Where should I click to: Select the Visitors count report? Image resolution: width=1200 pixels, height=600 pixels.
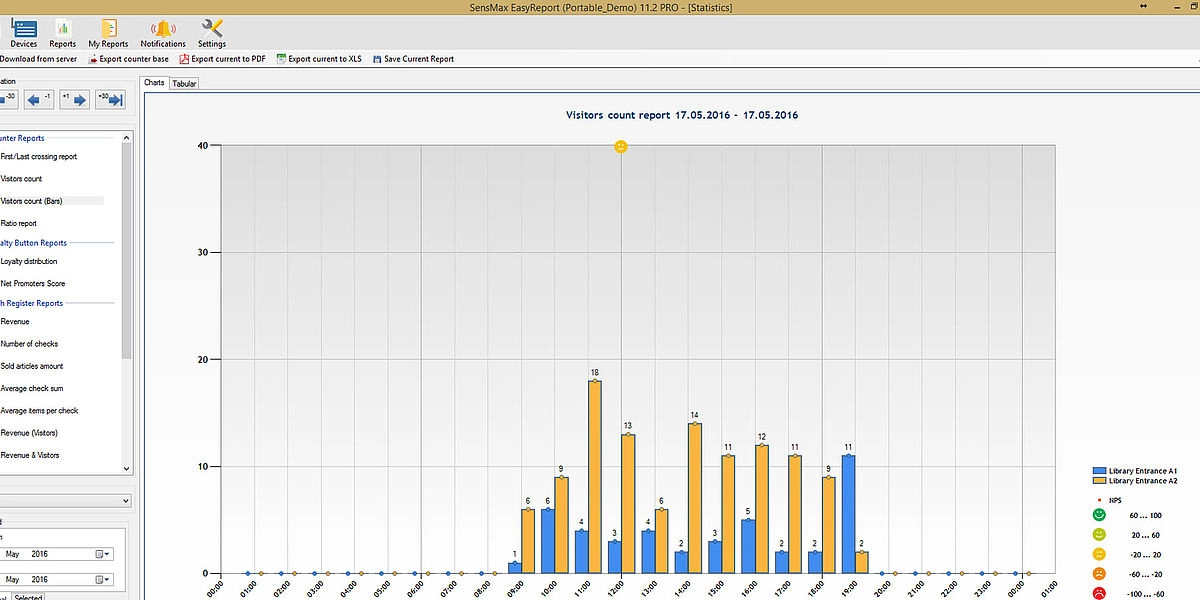tap(21, 179)
